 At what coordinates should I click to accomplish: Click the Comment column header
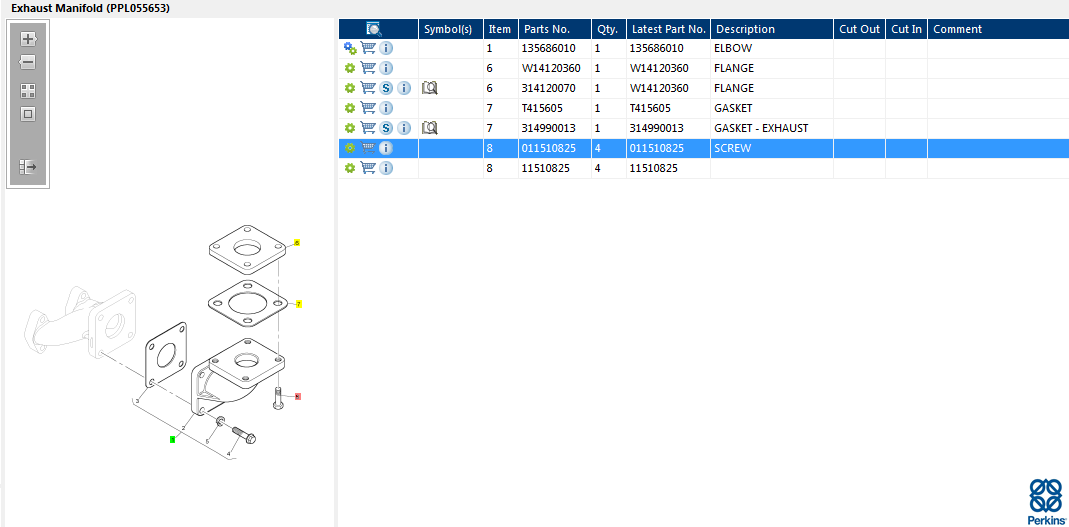click(998, 29)
